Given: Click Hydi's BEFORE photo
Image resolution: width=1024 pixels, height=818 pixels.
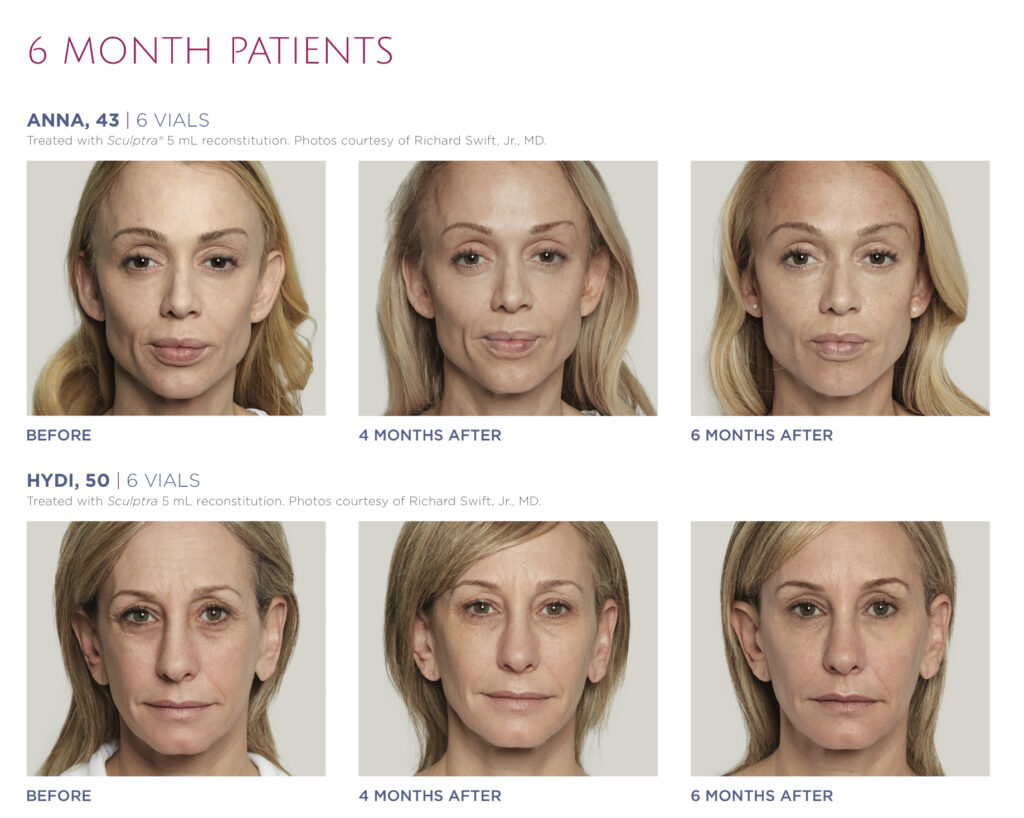Looking at the screenshot, I should 176,648.
